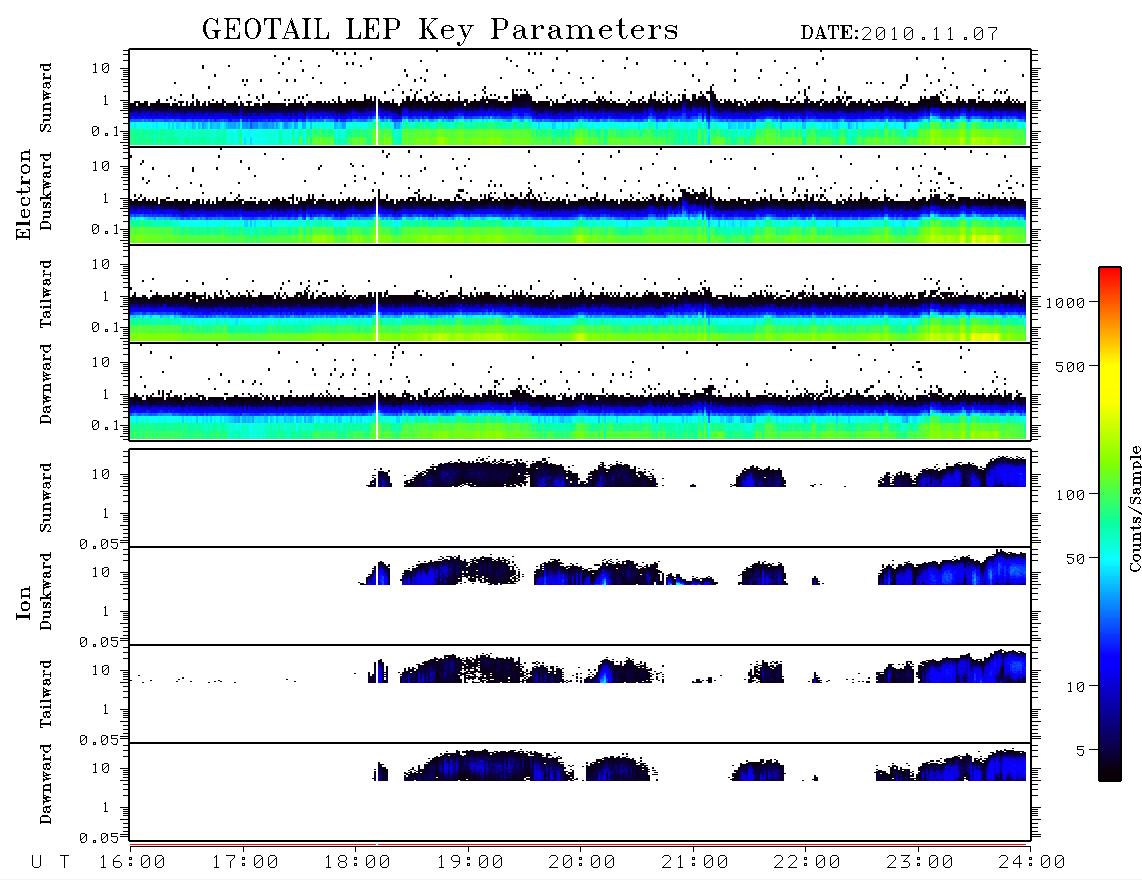Screen dimensions: 1142x880
Task: Click the "16:00" time axis label
Action: click(132, 863)
